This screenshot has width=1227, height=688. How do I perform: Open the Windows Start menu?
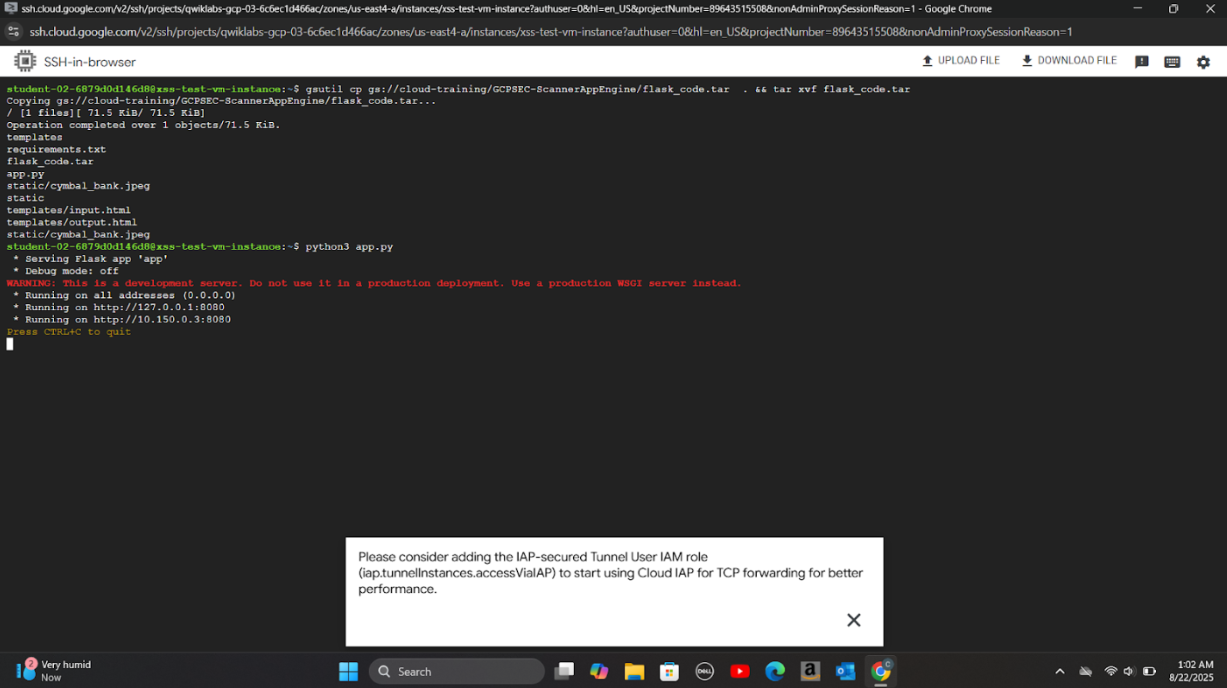(348, 671)
